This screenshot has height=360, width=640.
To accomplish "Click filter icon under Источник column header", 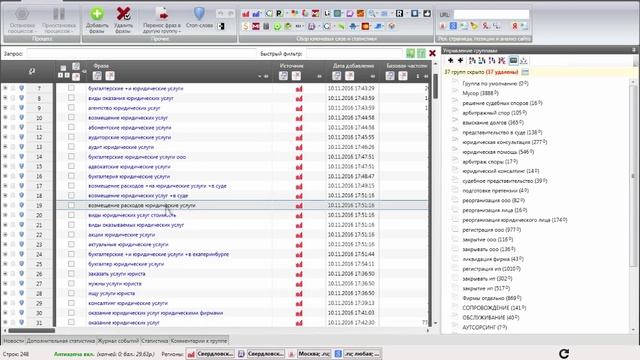I will (283, 76).
